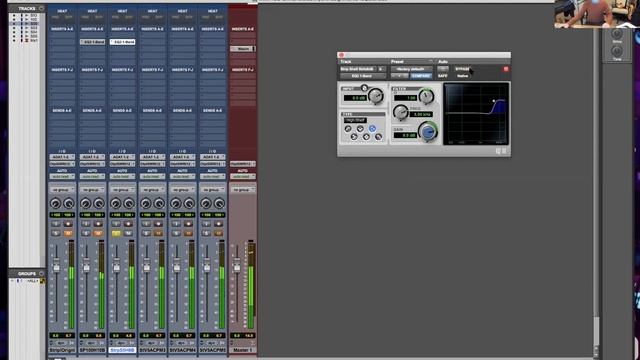640x360 pixels.
Task: Click the volume fader on Master 1 track
Action: [237, 266]
